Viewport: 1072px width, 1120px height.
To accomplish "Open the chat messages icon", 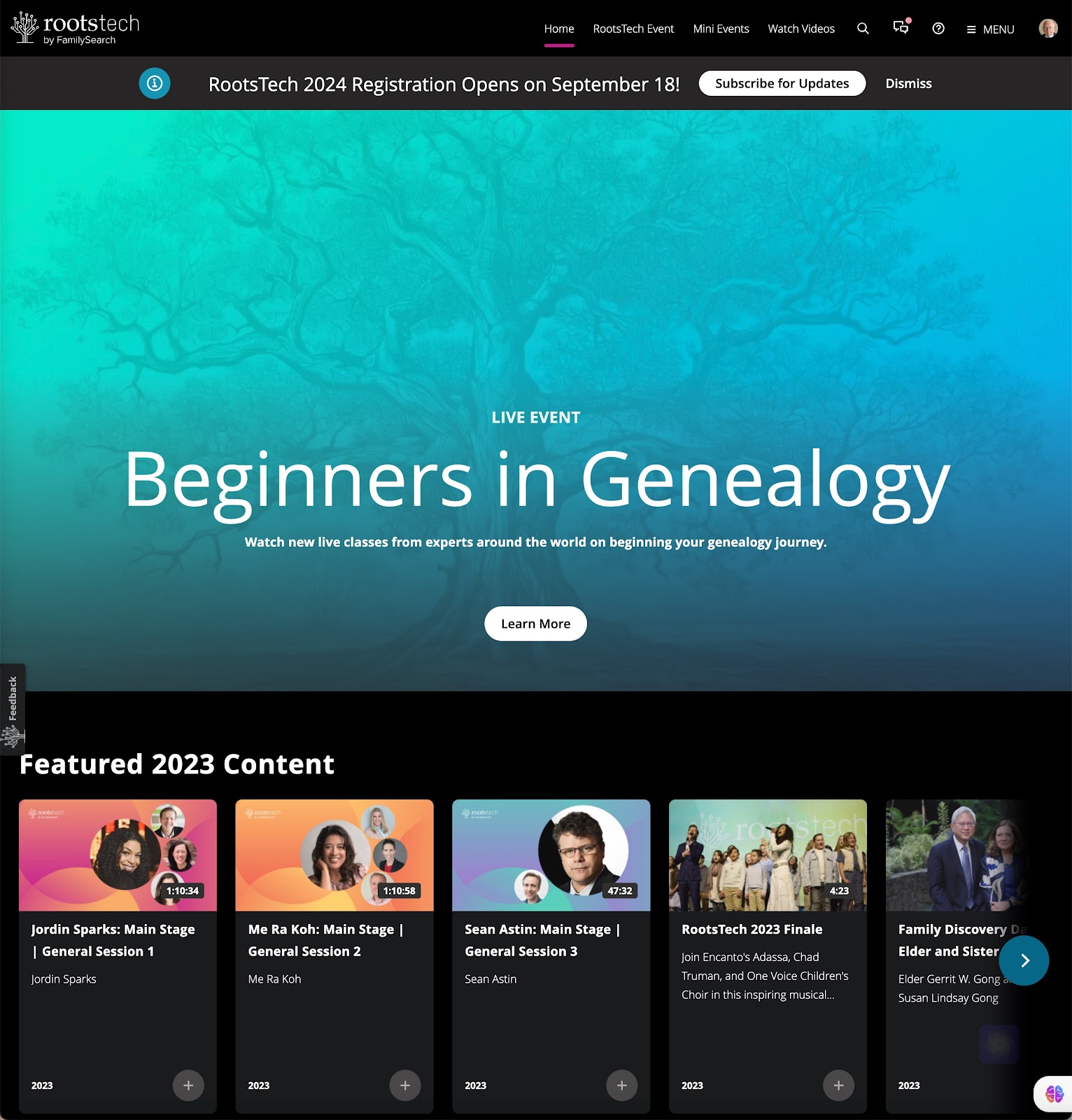I will coord(901,27).
